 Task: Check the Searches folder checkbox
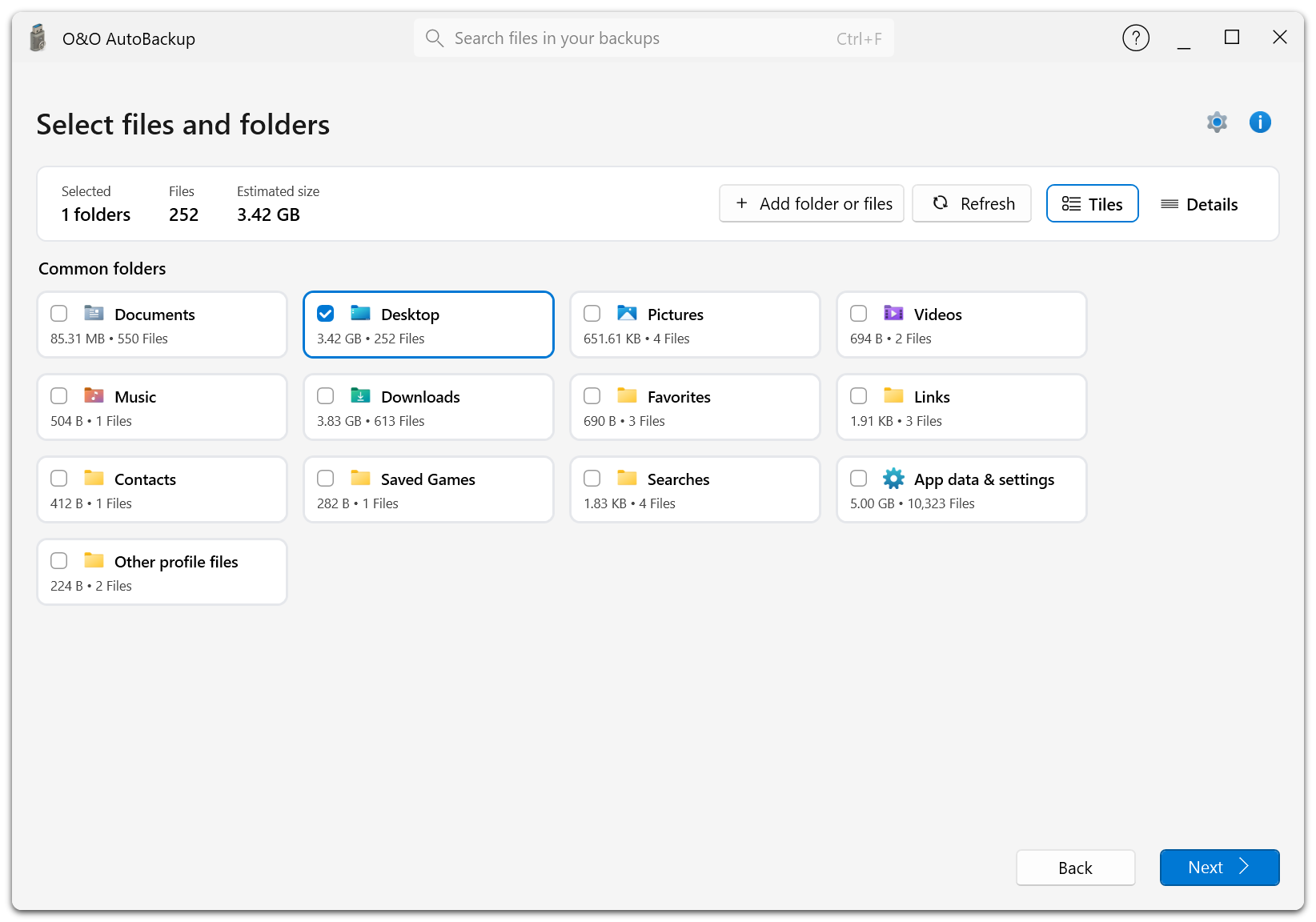[592, 479]
